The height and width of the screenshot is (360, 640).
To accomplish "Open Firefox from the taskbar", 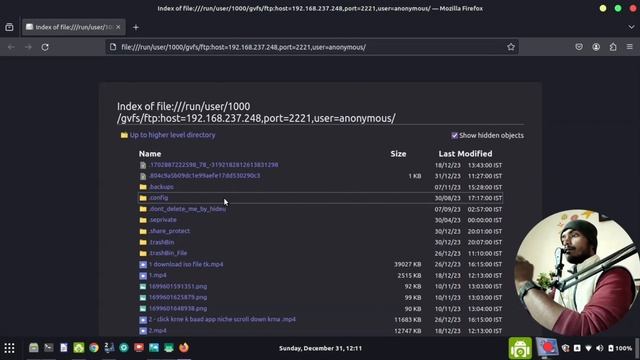I will click(x=184, y=348).
